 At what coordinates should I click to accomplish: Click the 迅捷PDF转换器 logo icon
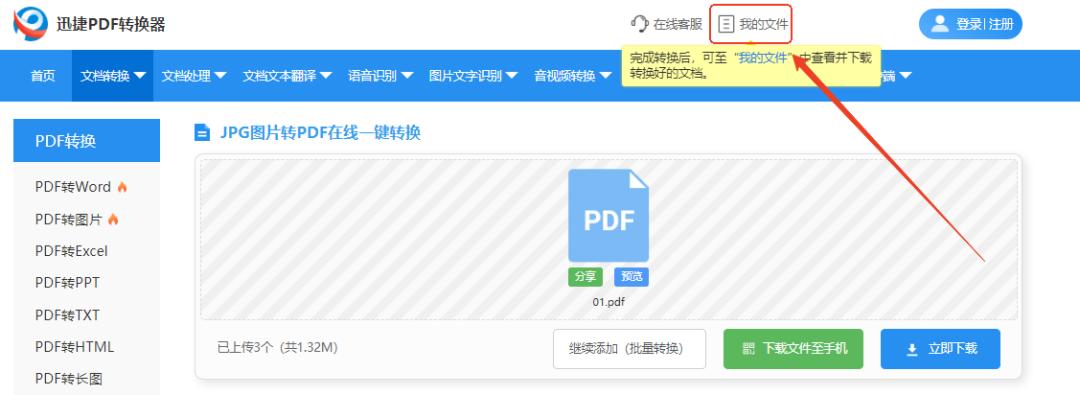31,24
